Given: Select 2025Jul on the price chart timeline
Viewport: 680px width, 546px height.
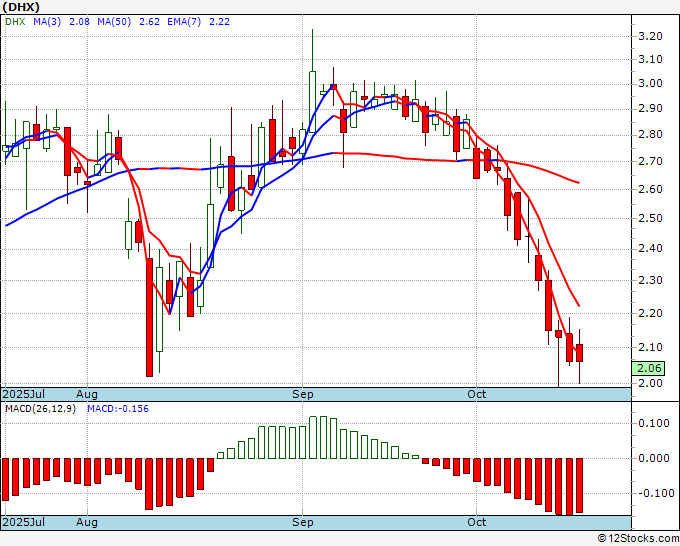Looking at the screenshot, I should (23, 394).
